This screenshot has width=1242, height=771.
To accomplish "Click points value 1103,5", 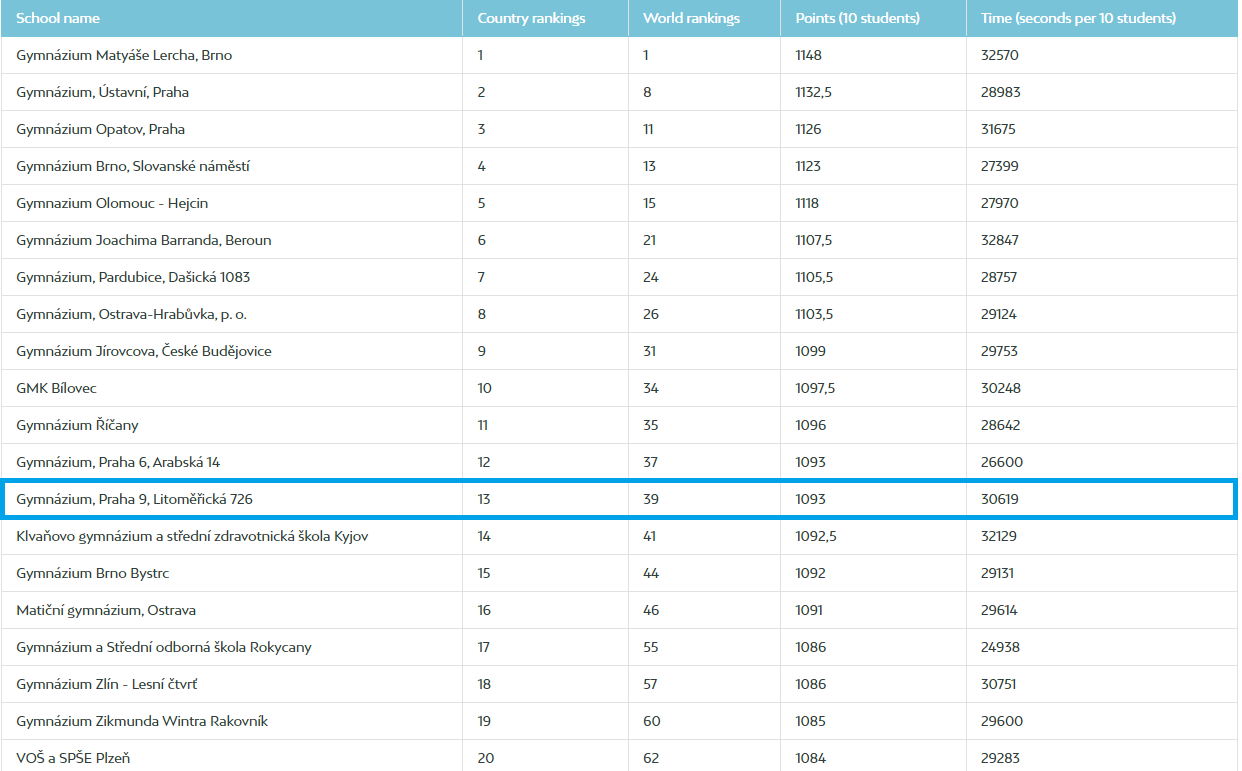I will click(814, 314).
